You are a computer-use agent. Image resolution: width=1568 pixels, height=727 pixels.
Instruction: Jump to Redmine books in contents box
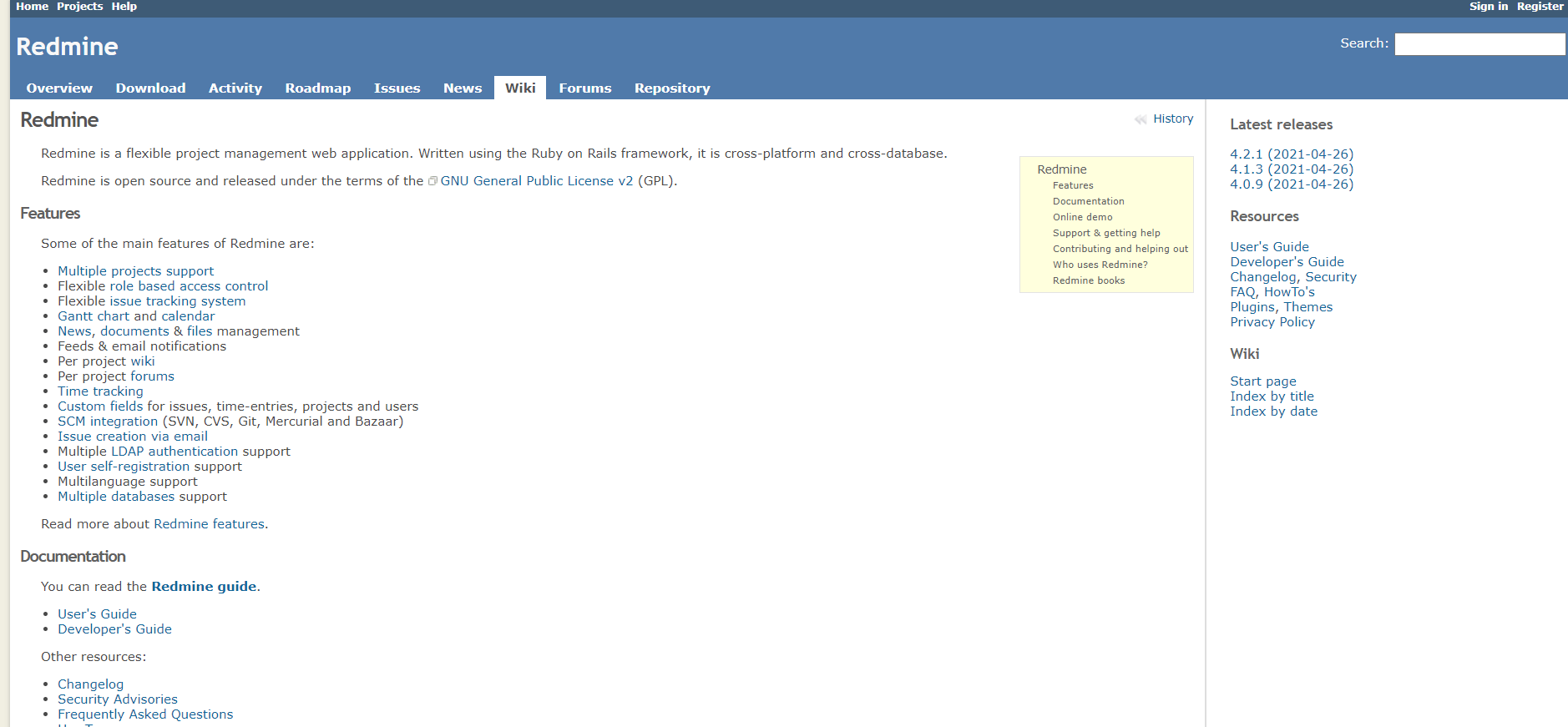coord(1089,280)
